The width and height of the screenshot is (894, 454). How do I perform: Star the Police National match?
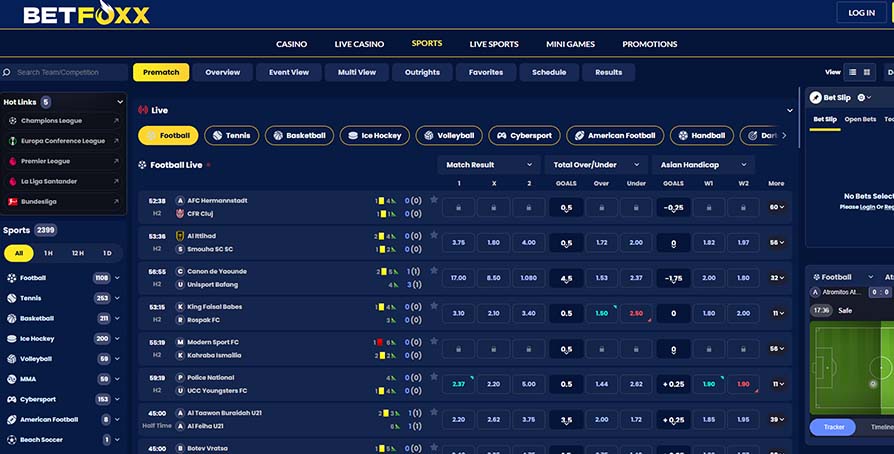[434, 376]
